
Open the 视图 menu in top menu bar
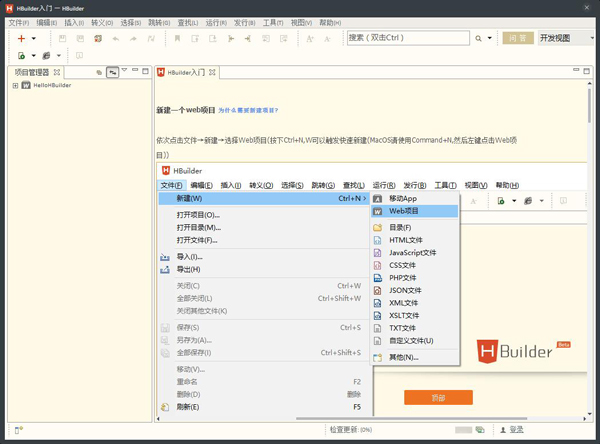click(301, 23)
